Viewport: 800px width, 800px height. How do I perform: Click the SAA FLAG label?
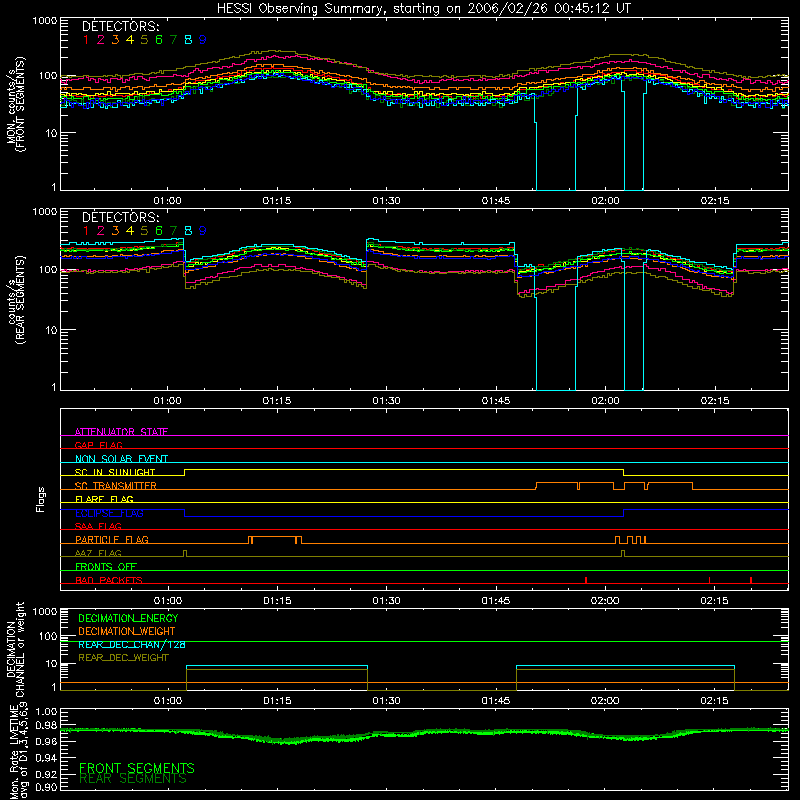click(98, 526)
